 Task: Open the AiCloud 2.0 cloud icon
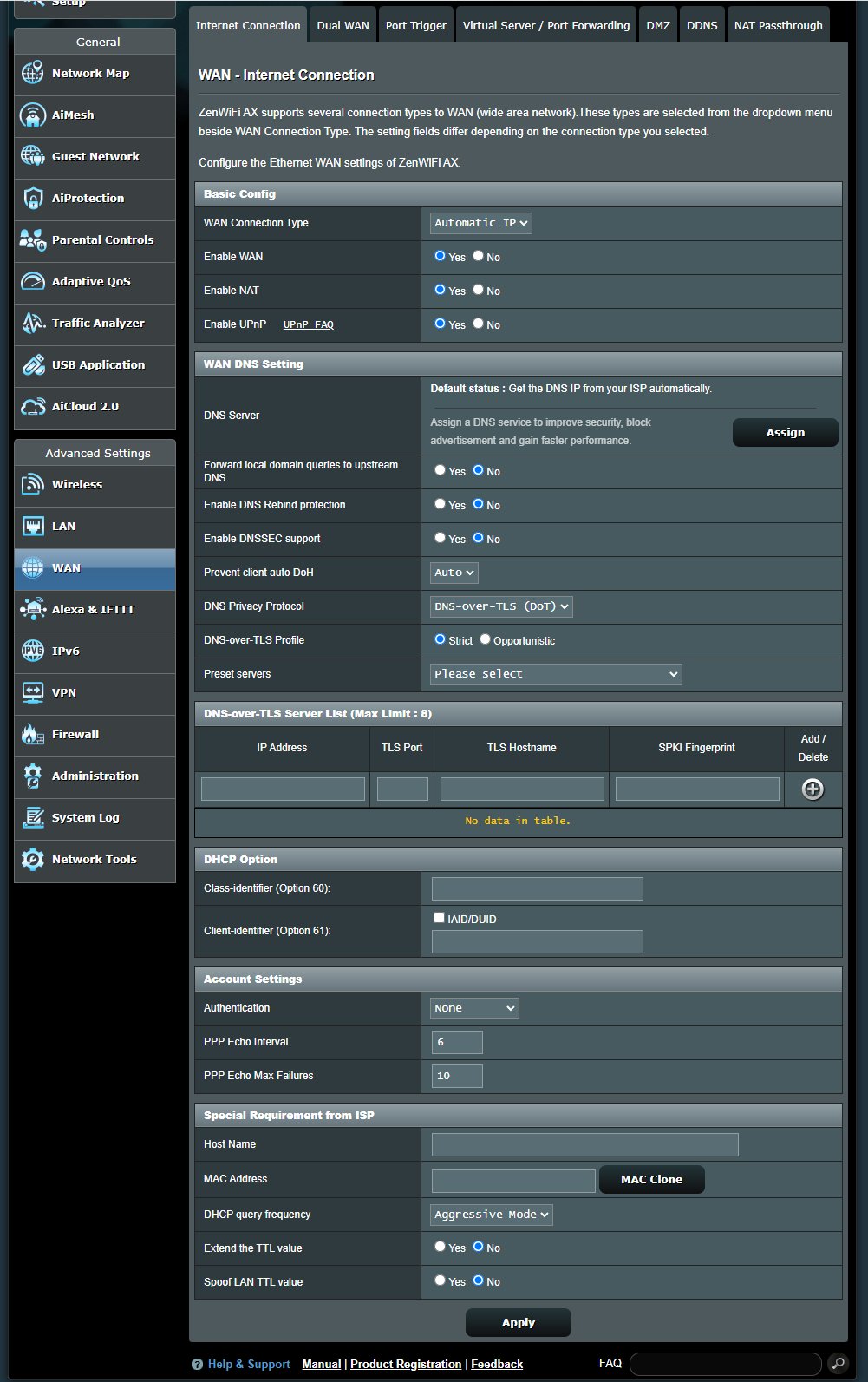pos(33,407)
